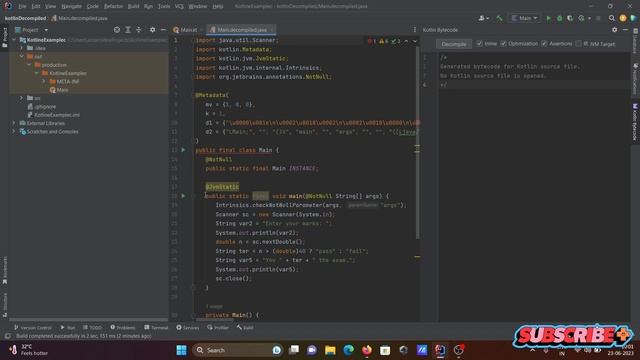Run the Main configuration with green play icon
Screen dimensions: 640x360
(x=549, y=18)
